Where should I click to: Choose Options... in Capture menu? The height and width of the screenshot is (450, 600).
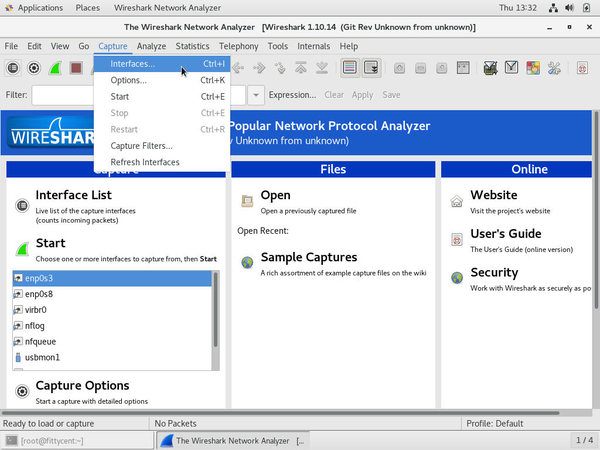click(162, 80)
